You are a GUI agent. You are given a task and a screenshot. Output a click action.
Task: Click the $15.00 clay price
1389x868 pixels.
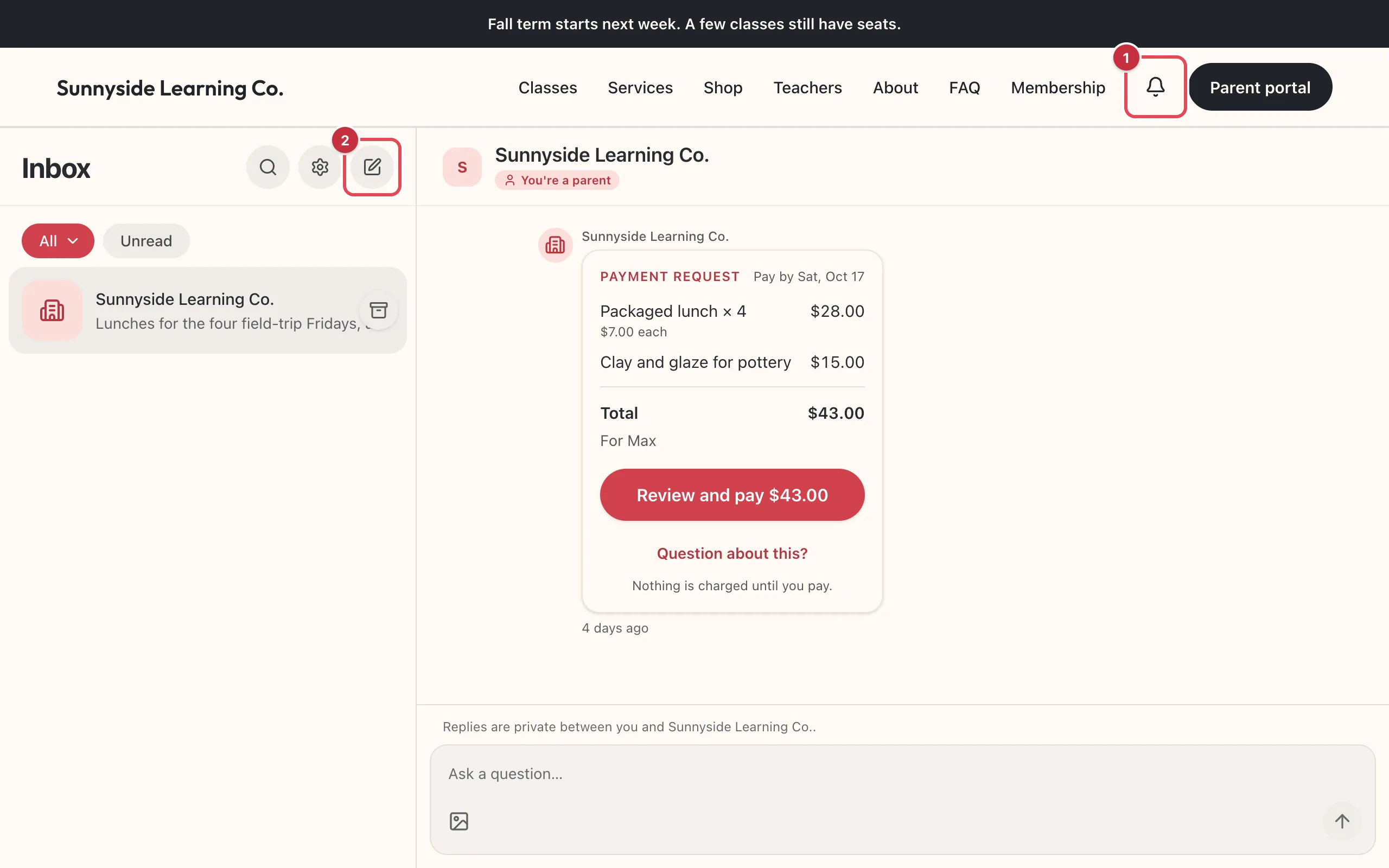click(x=836, y=362)
